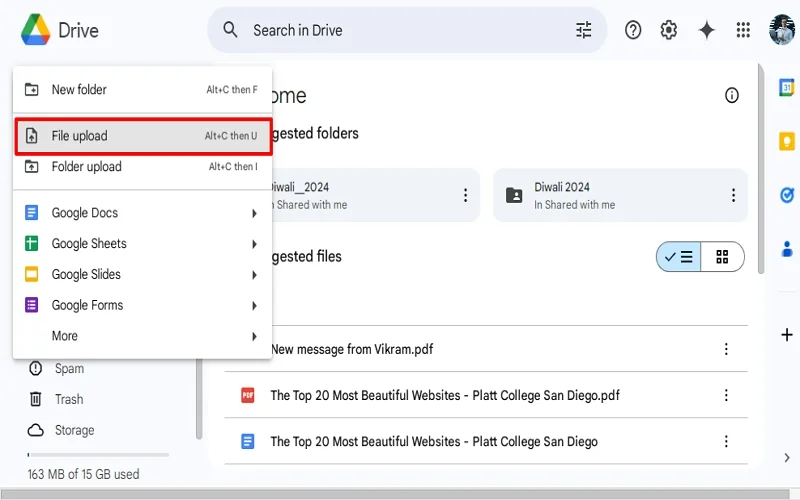Switch to list layout view
This screenshot has width=800, height=500.
pyautogui.click(x=679, y=257)
